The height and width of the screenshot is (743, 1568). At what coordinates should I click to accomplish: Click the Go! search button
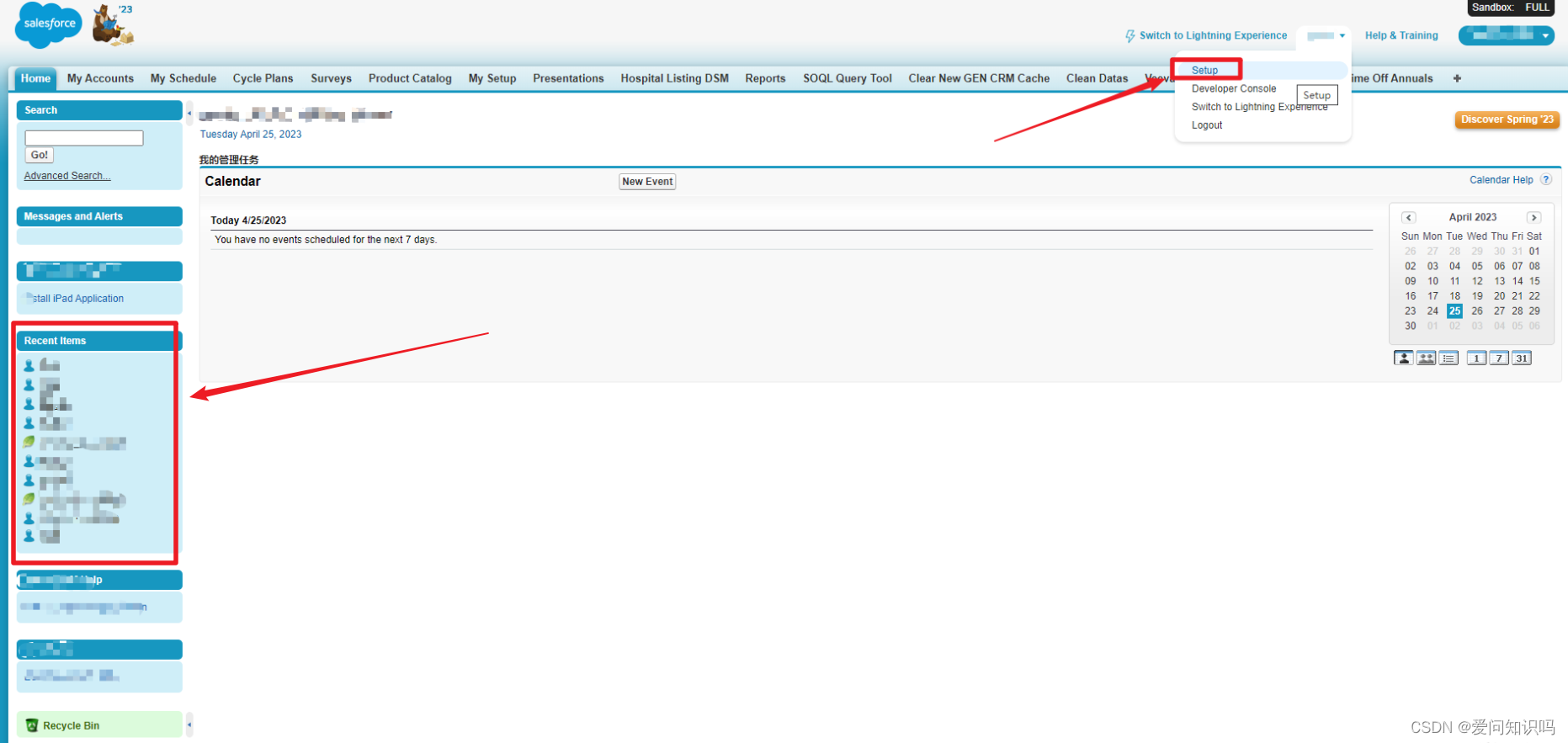(x=40, y=155)
